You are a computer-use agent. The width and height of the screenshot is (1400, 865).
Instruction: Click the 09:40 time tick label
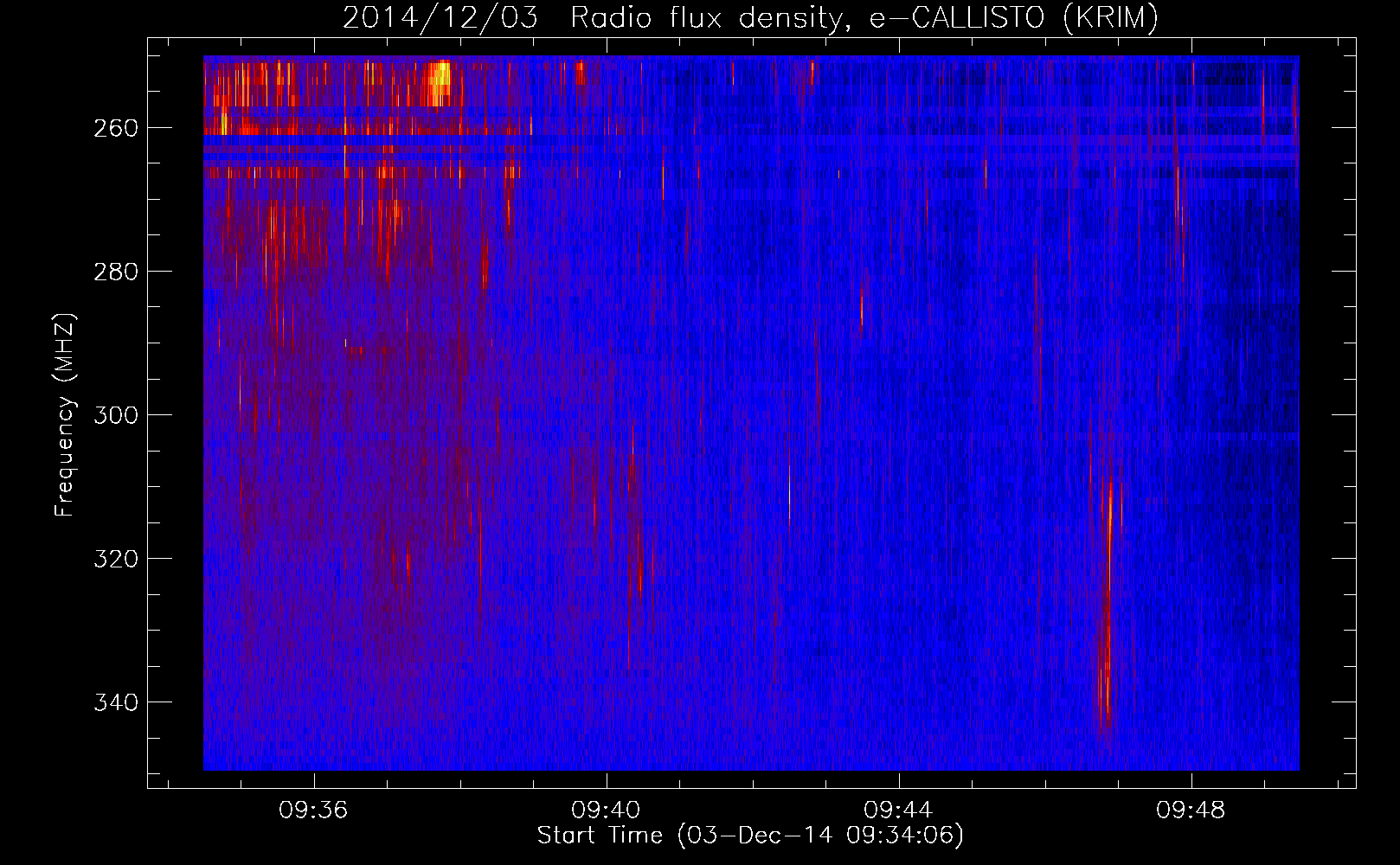tap(606, 810)
